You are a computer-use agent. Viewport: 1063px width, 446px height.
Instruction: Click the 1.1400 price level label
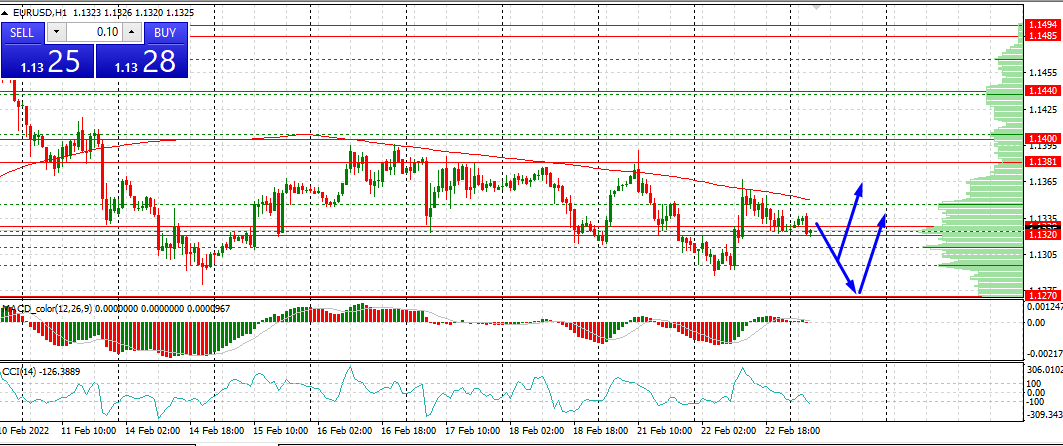point(1043,137)
